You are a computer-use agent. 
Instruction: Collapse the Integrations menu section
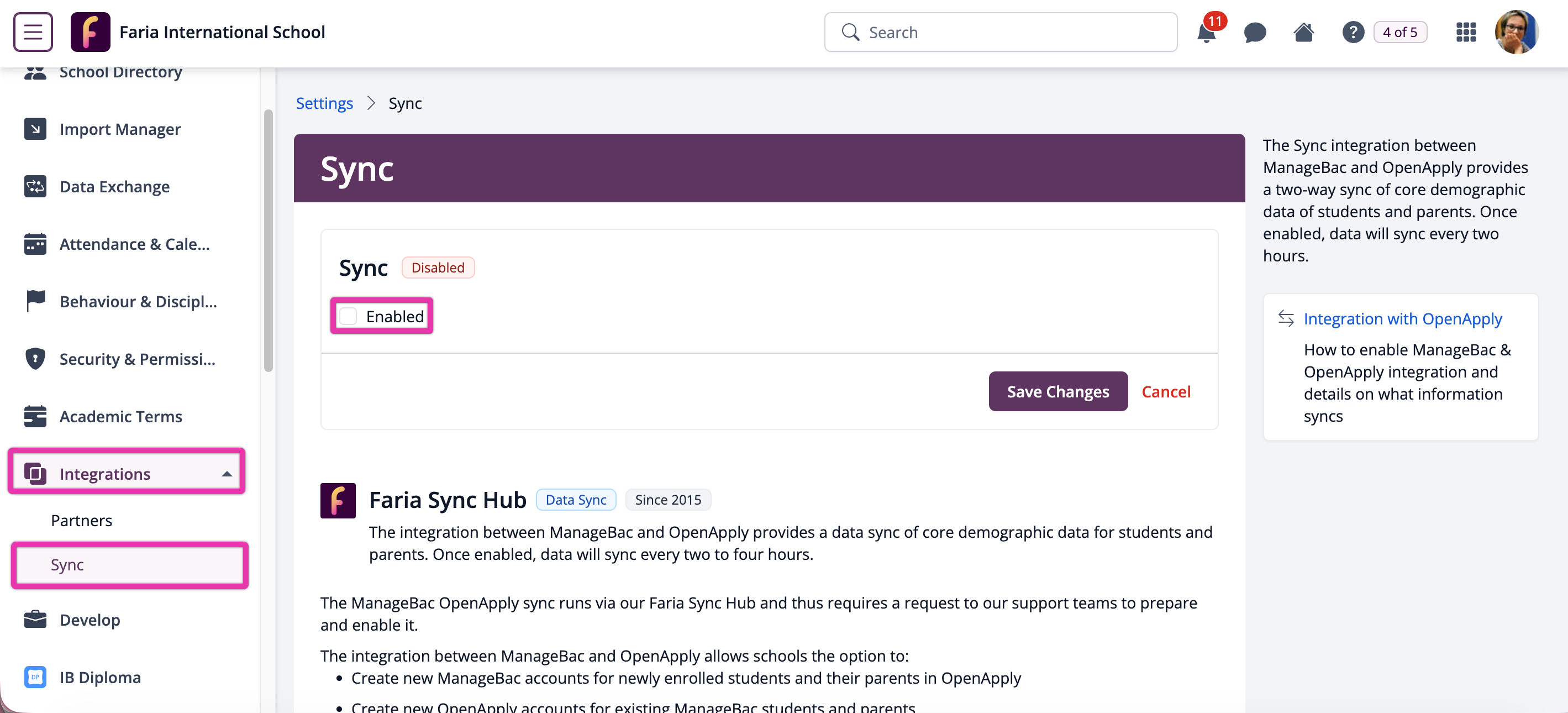227,474
